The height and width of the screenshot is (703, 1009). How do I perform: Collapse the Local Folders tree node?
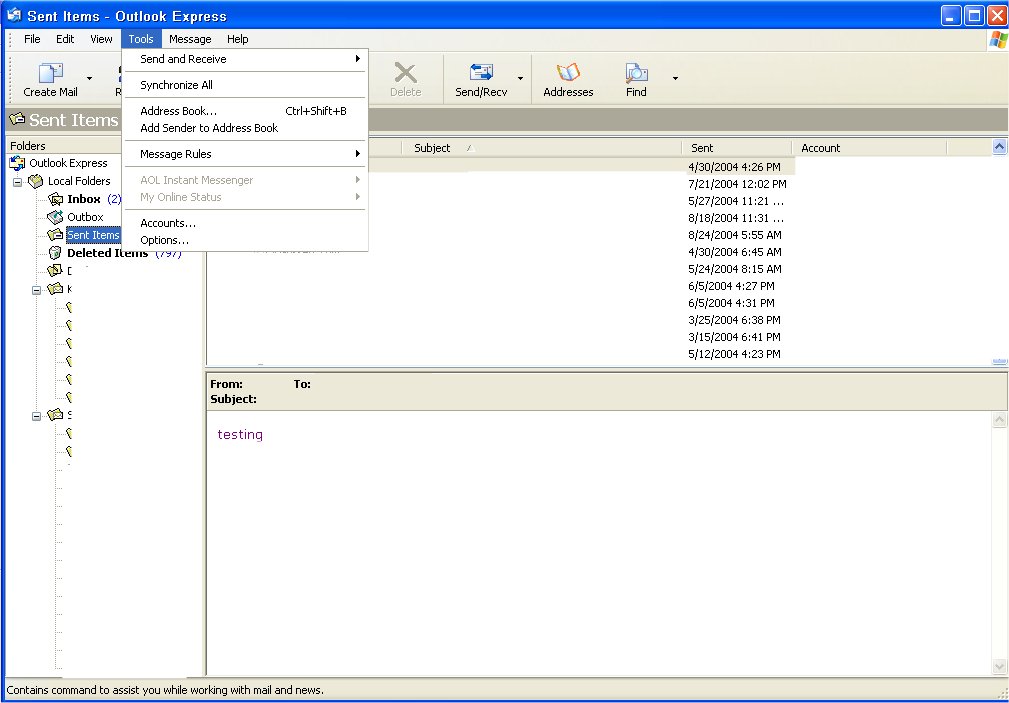[x=17, y=182]
